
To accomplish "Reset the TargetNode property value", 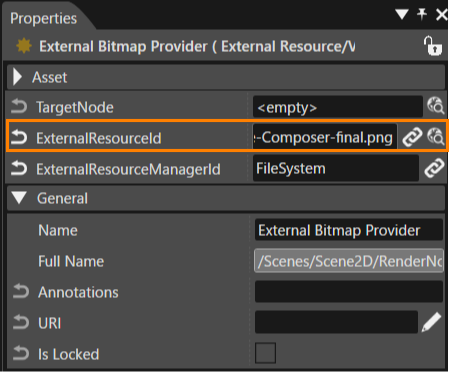I will tap(19, 107).
